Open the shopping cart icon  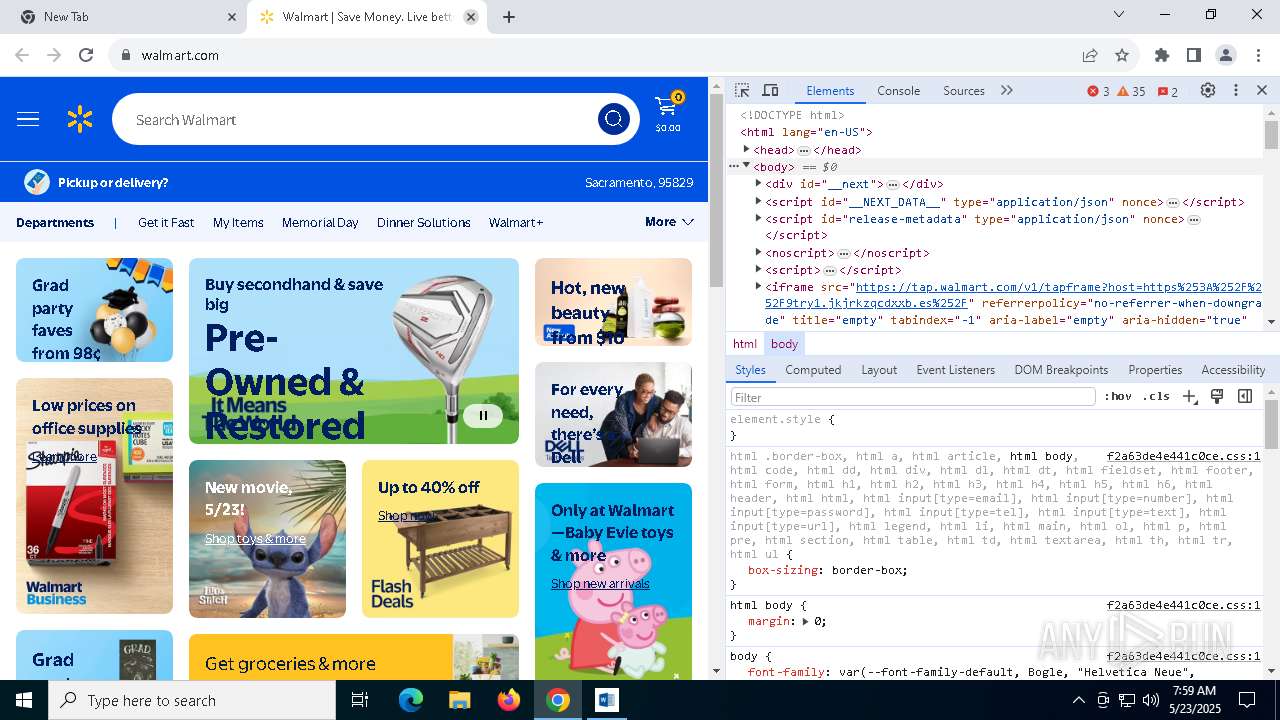tap(668, 113)
